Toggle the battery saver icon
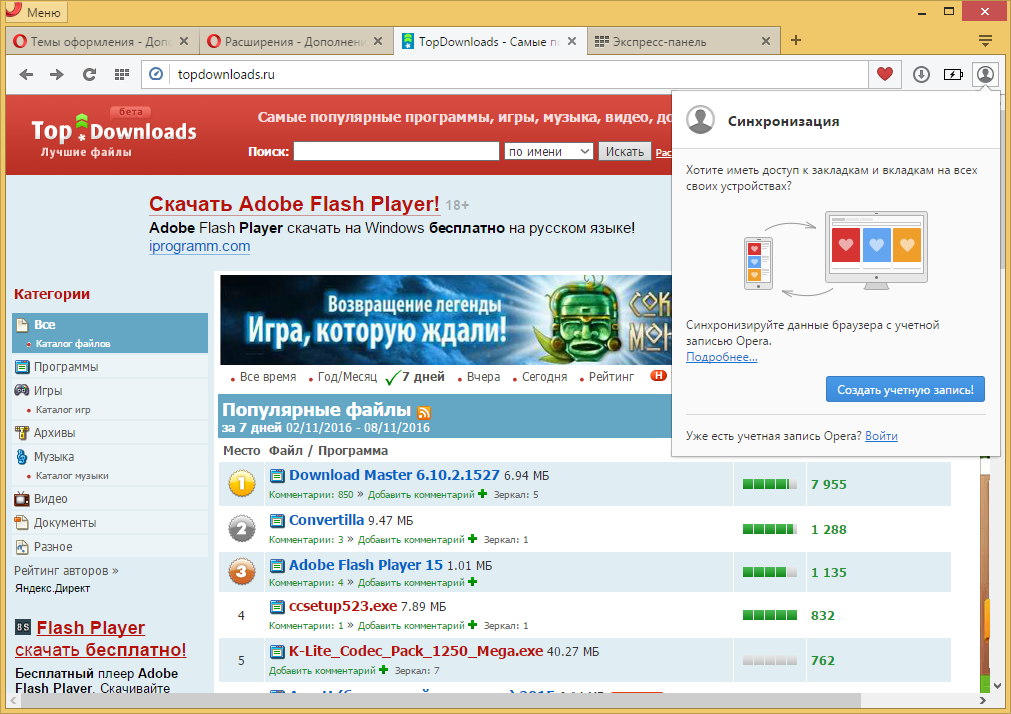The image size is (1011, 714). tap(953, 75)
